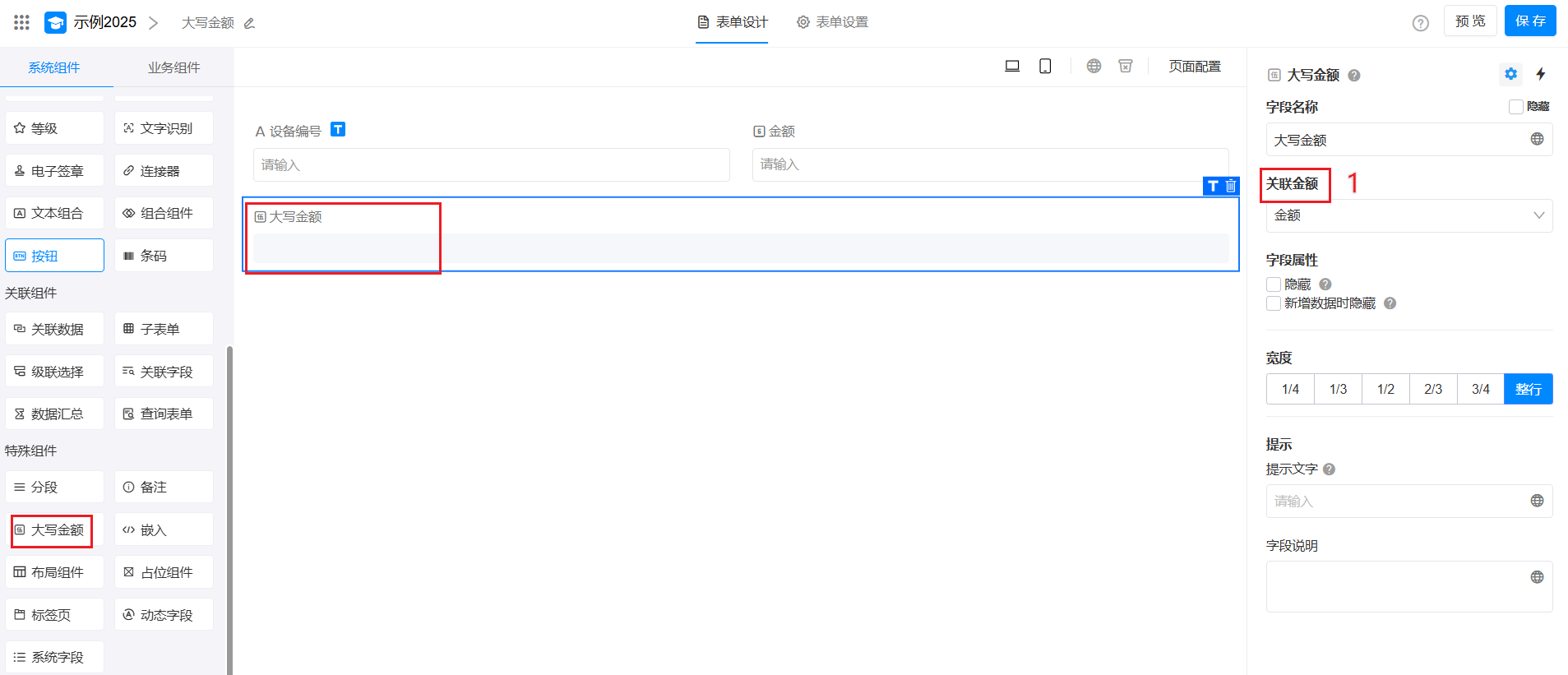Open the help question mark icon
Image resolution: width=1568 pixels, height=675 pixels.
(x=1420, y=23)
